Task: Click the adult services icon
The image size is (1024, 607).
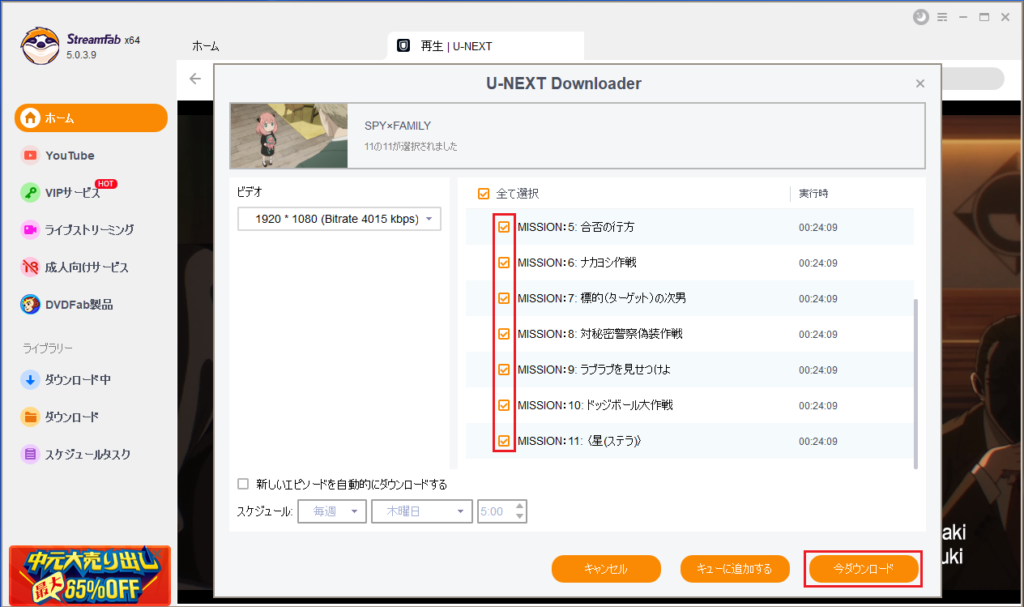Action: [30, 267]
